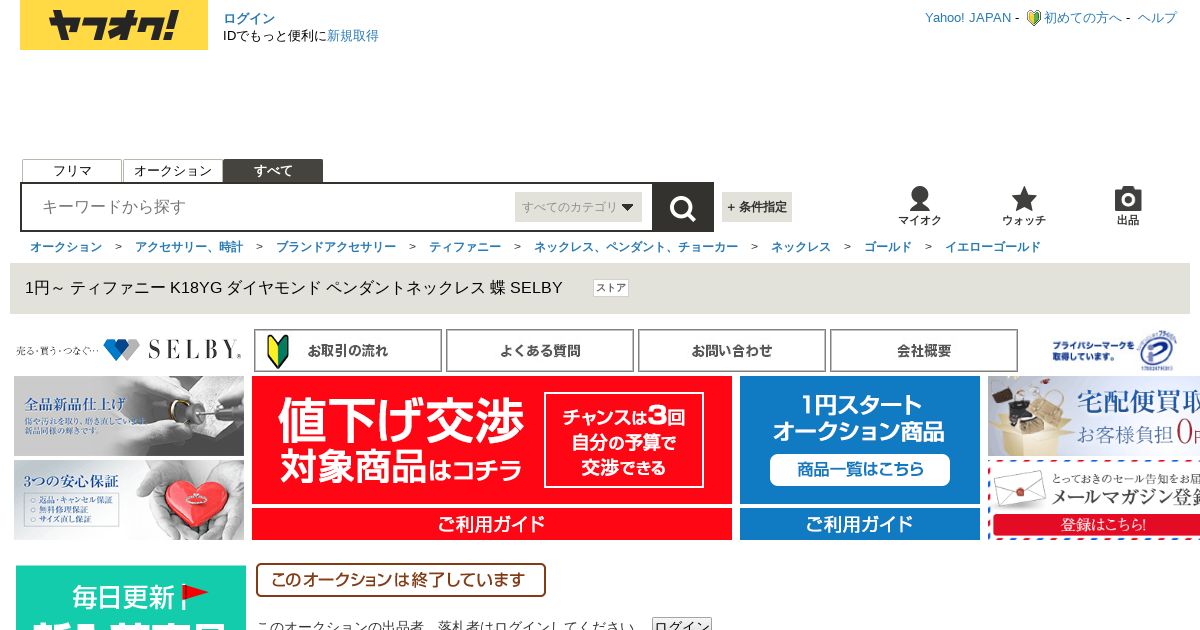Open ヘルプ link
This screenshot has width=1200, height=630.
[1157, 18]
